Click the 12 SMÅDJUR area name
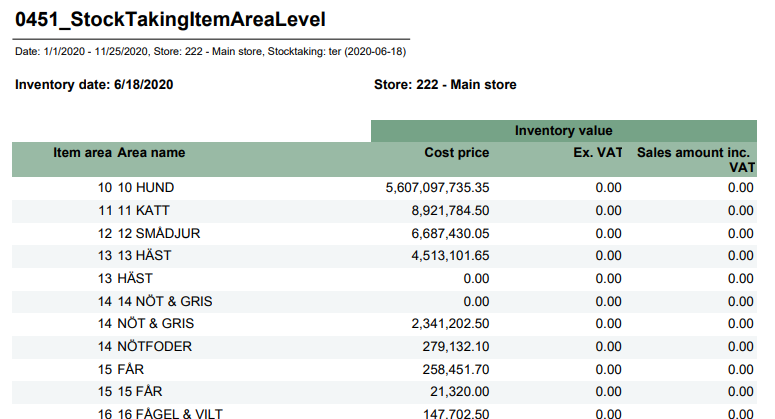The width and height of the screenshot is (775, 419). 159,233
